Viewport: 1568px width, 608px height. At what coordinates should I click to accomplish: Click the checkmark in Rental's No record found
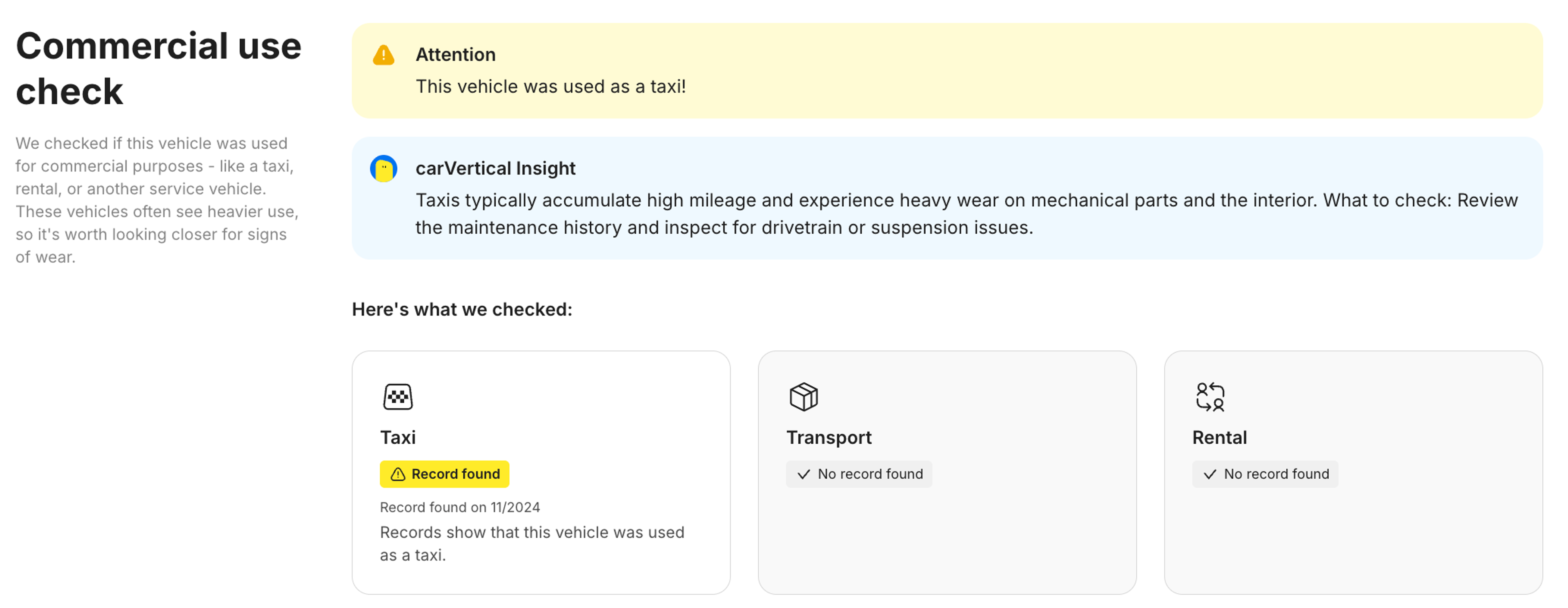pyautogui.click(x=1209, y=474)
